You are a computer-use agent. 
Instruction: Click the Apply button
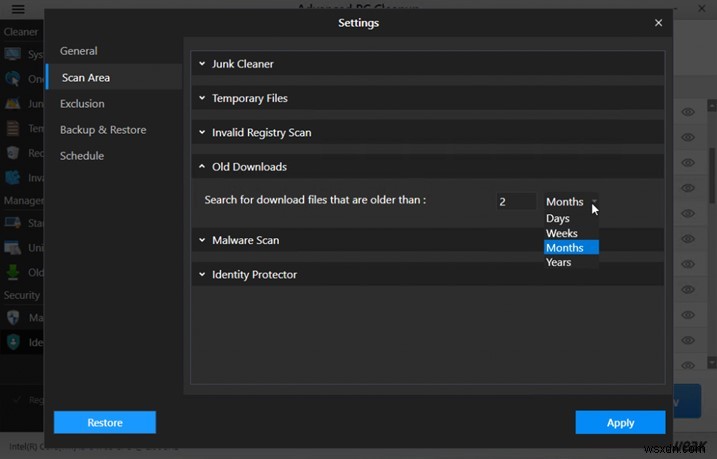point(620,422)
